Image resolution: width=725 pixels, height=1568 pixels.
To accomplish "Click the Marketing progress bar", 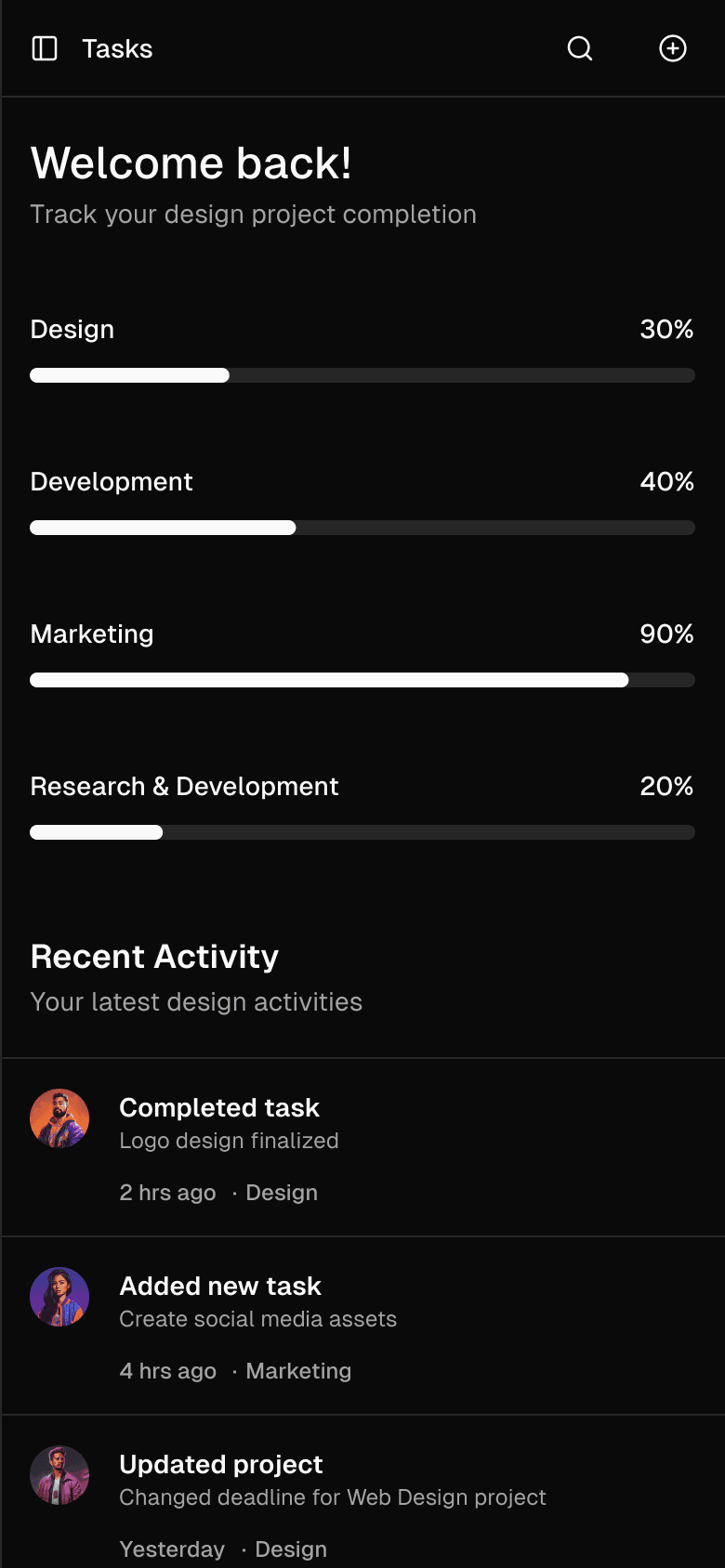I will pyautogui.click(x=362, y=680).
